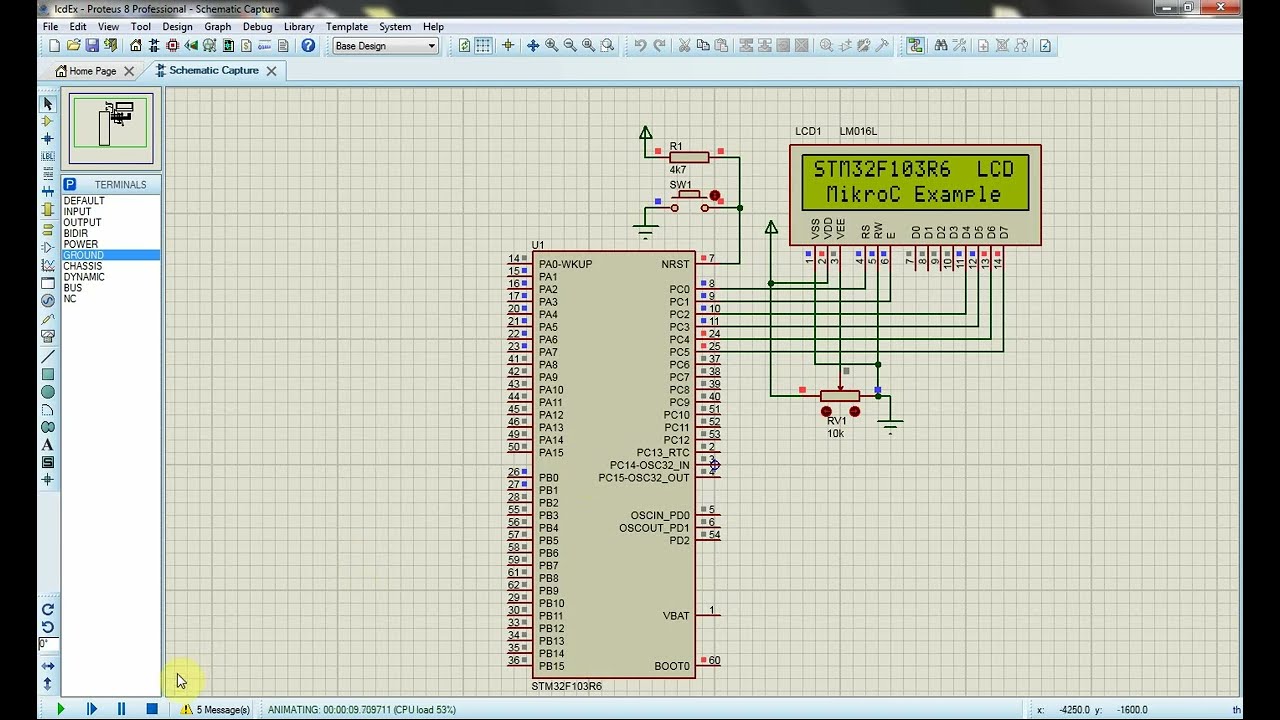Open the binoculars search icon
This screenshot has width=1280, height=720.
(x=941, y=46)
